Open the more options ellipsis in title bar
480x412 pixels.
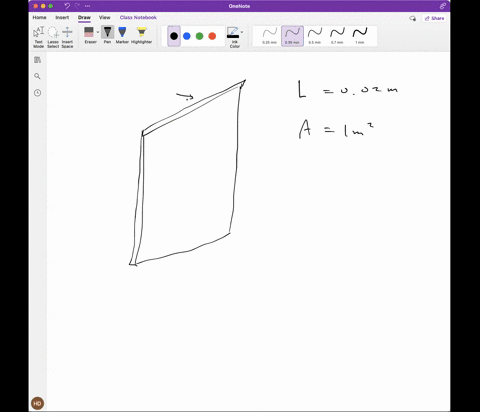(87, 6)
